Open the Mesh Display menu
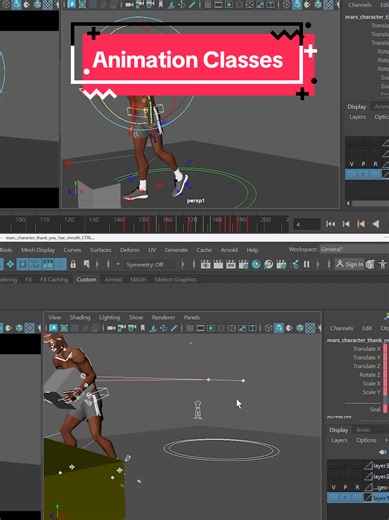The image size is (389, 520). tap(38, 250)
